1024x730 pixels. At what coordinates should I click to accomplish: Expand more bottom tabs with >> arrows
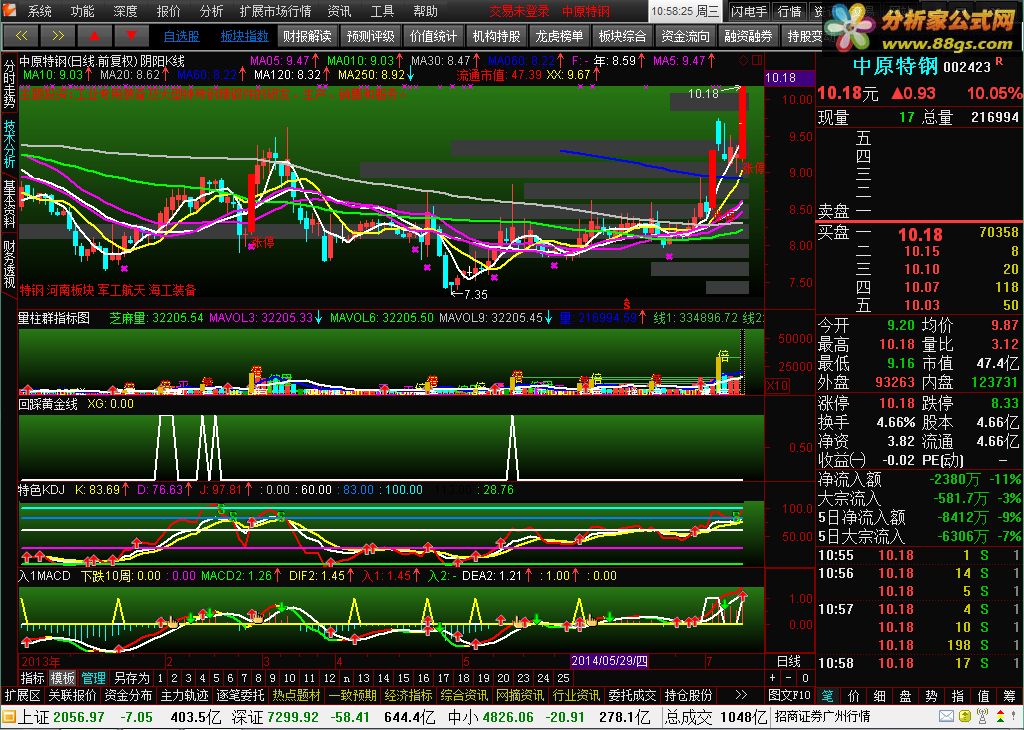point(741,695)
